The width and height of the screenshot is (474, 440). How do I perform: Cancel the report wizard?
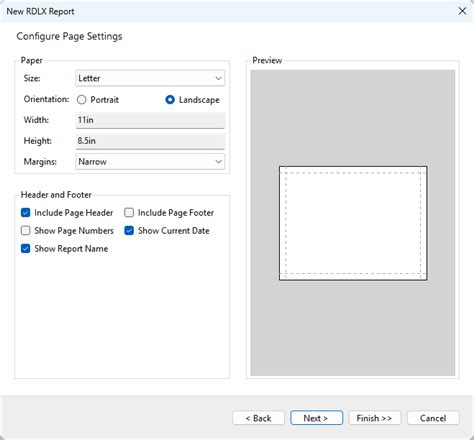coord(433,418)
